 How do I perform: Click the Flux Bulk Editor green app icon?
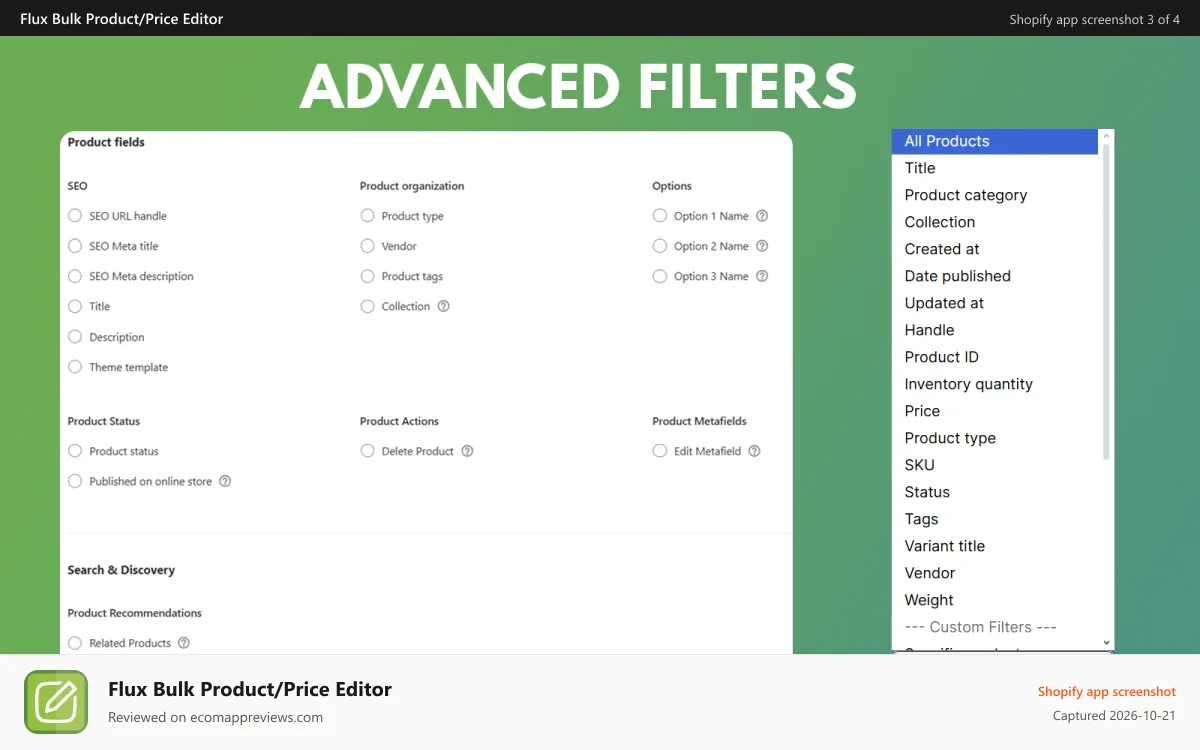pos(56,702)
